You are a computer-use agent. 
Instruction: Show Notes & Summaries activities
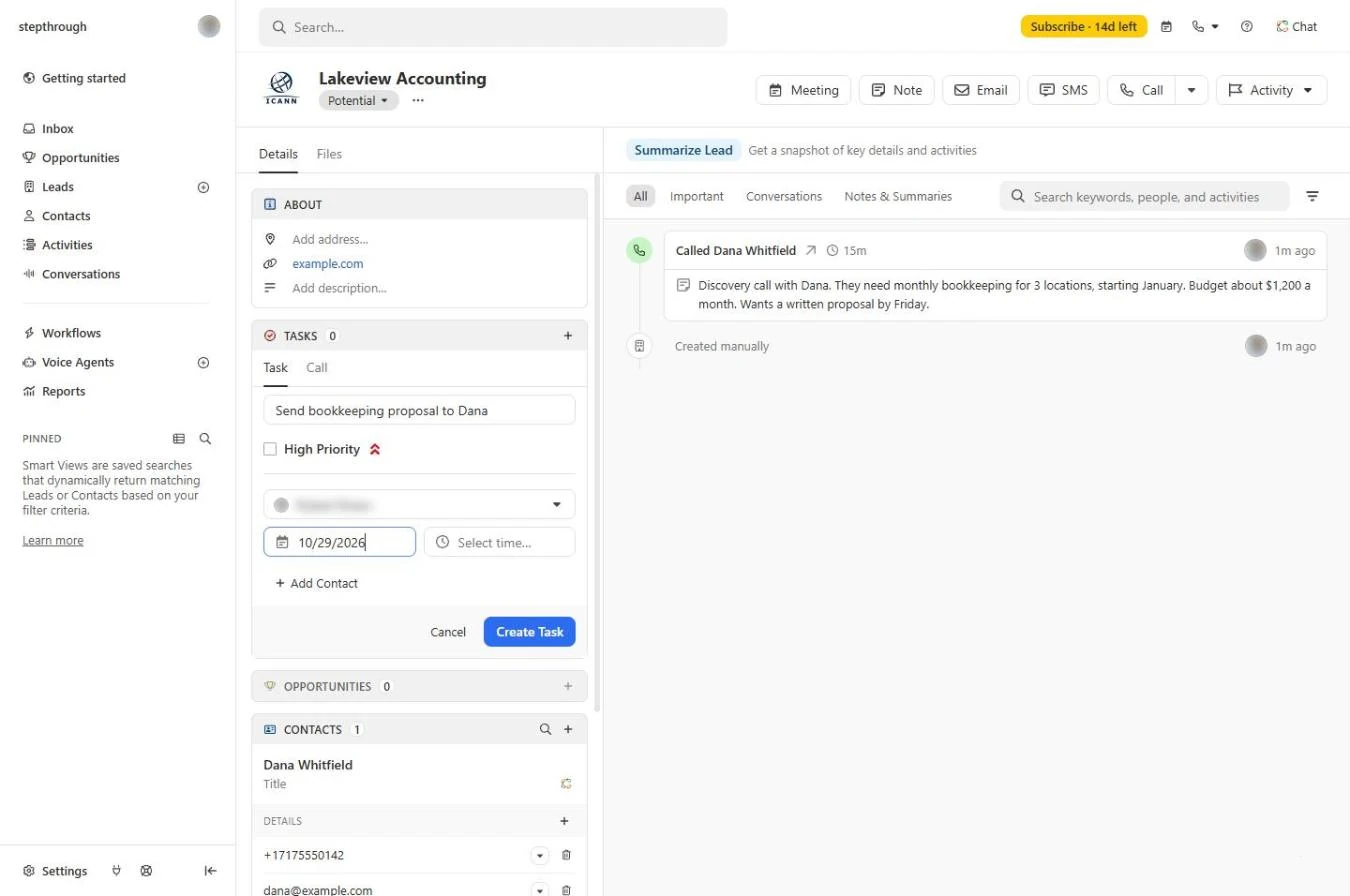pos(898,197)
